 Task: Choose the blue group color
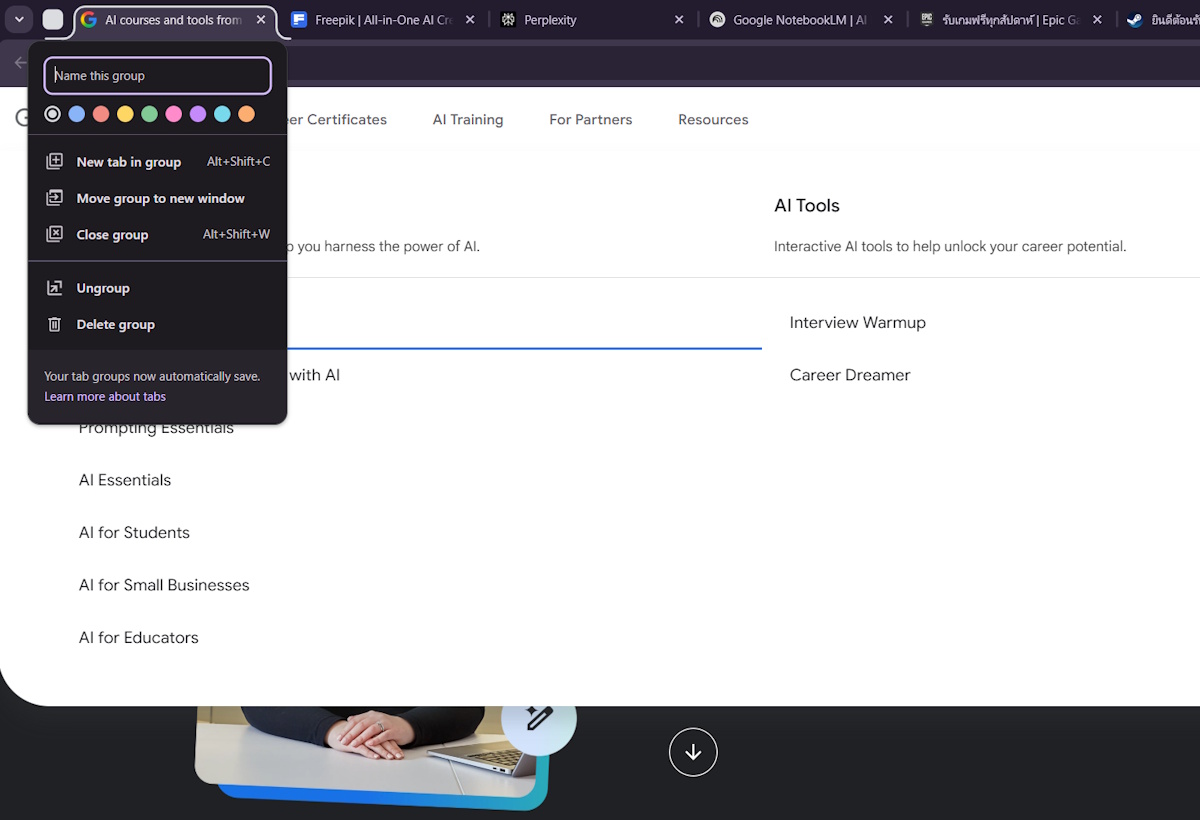(x=77, y=114)
